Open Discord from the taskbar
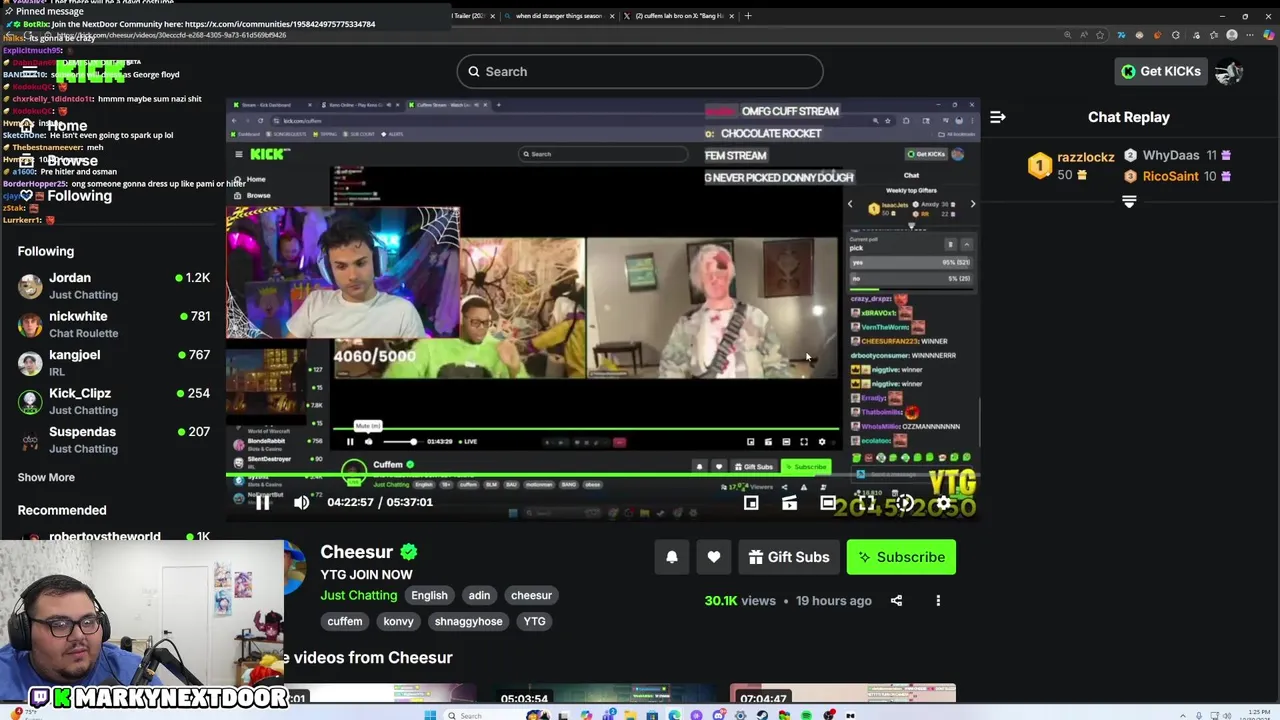This screenshot has width=1280, height=720. click(718, 715)
